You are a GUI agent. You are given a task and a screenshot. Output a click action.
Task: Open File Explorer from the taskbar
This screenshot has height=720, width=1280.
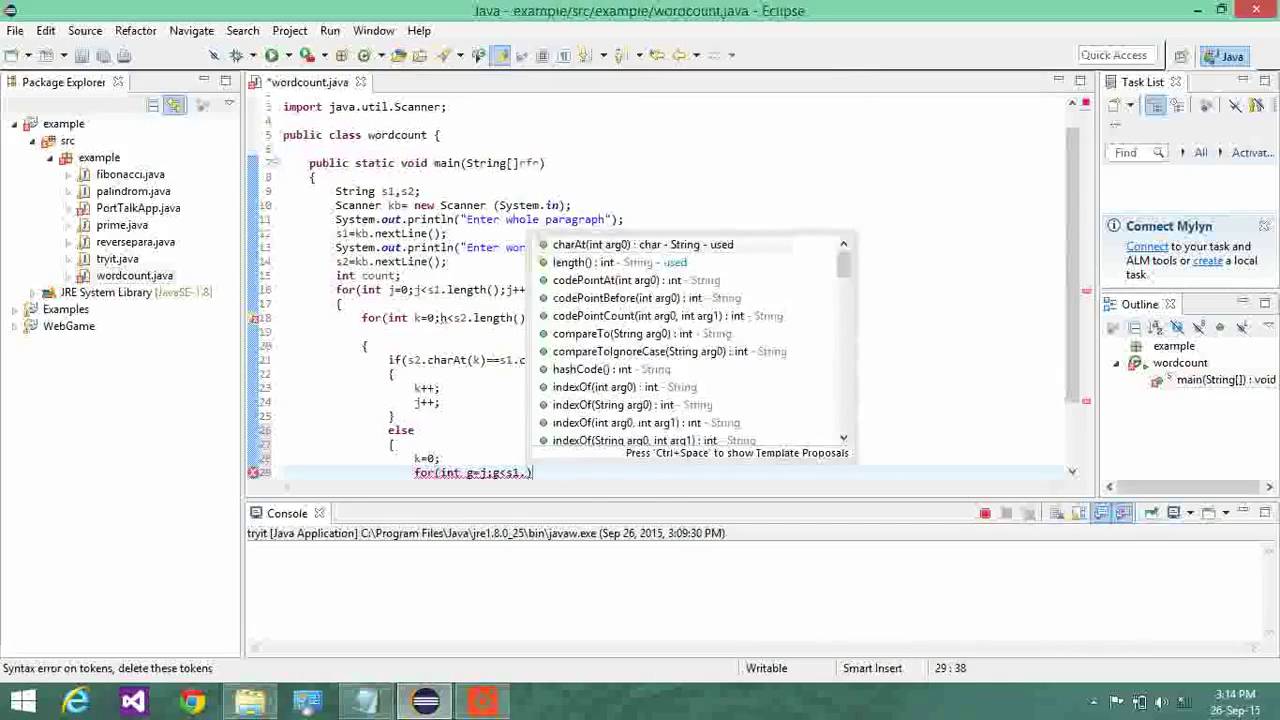(x=250, y=701)
